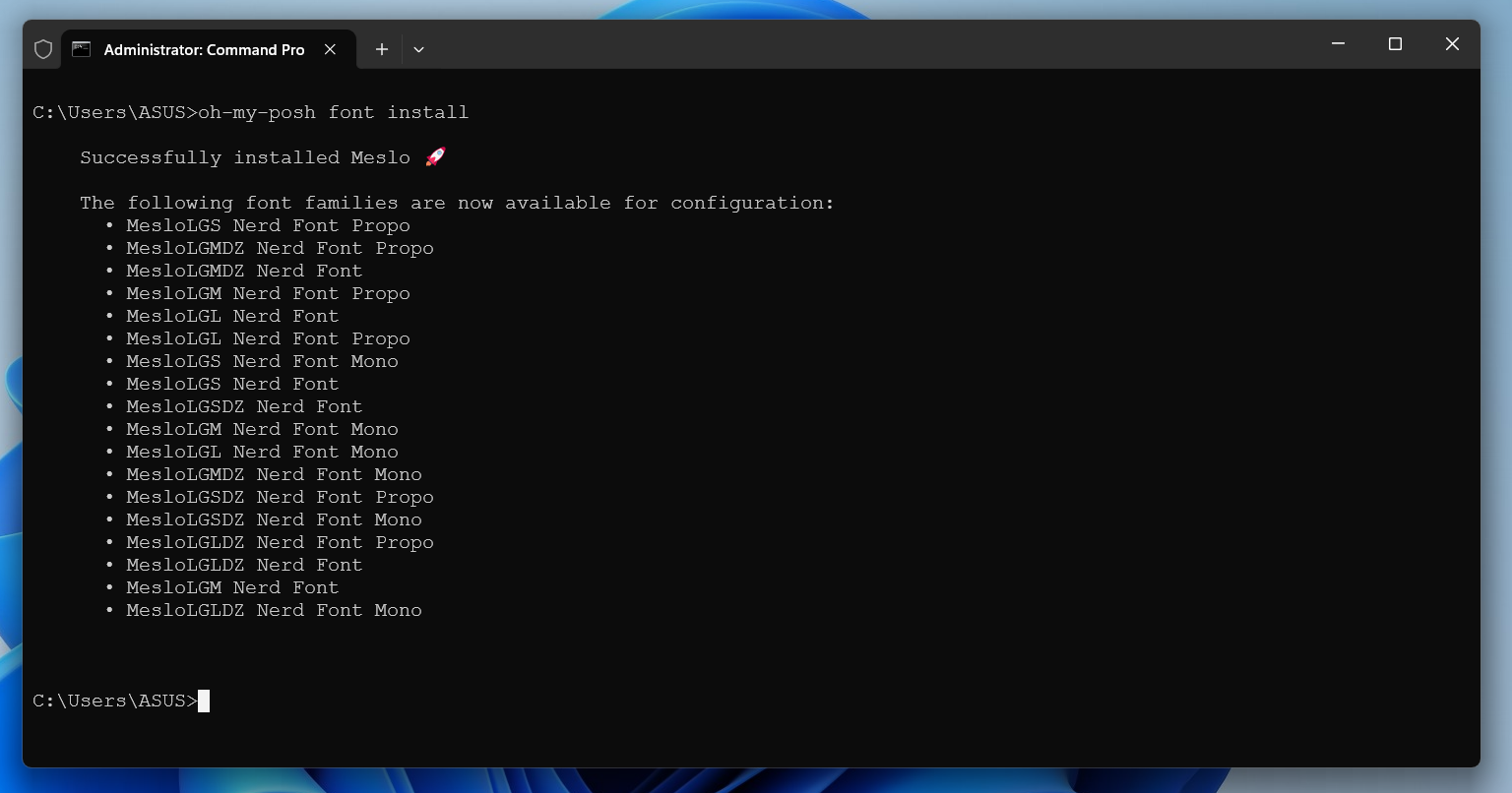1512x793 pixels.
Task: Minimize the terminal window
Action: point(1338,44)
